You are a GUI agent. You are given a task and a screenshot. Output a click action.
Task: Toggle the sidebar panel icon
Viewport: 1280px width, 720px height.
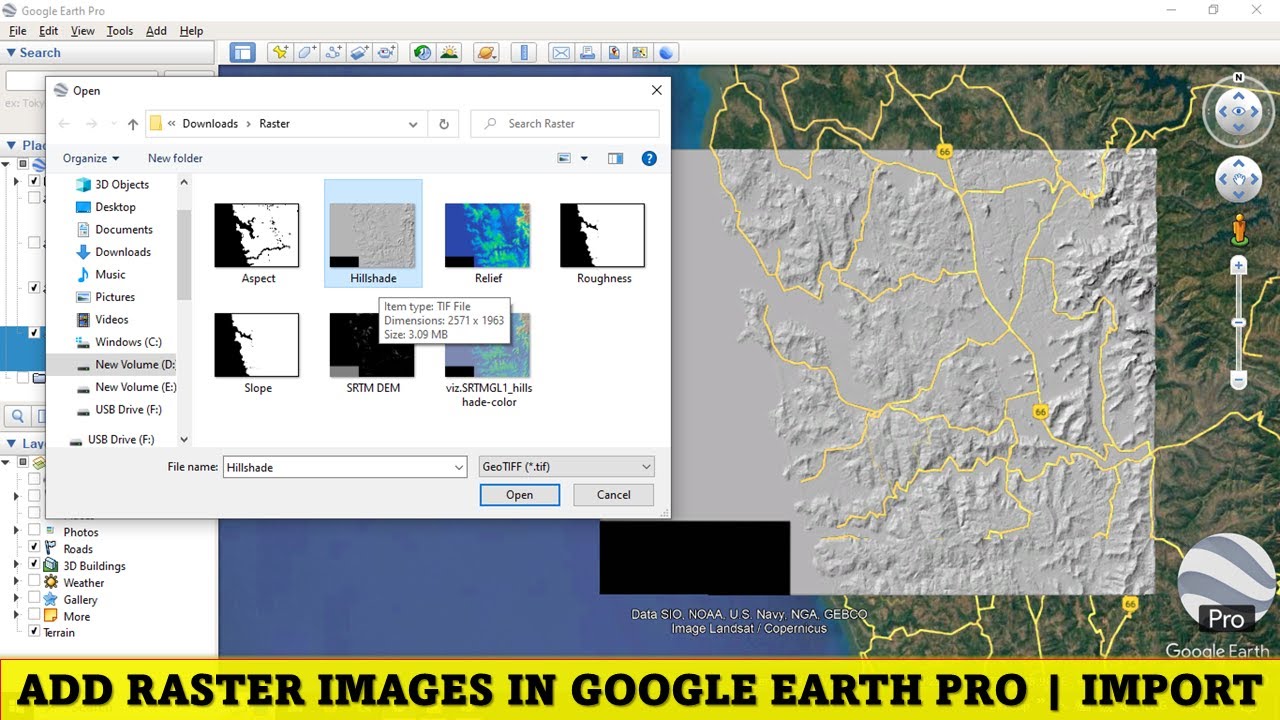(x=243, y=53)
